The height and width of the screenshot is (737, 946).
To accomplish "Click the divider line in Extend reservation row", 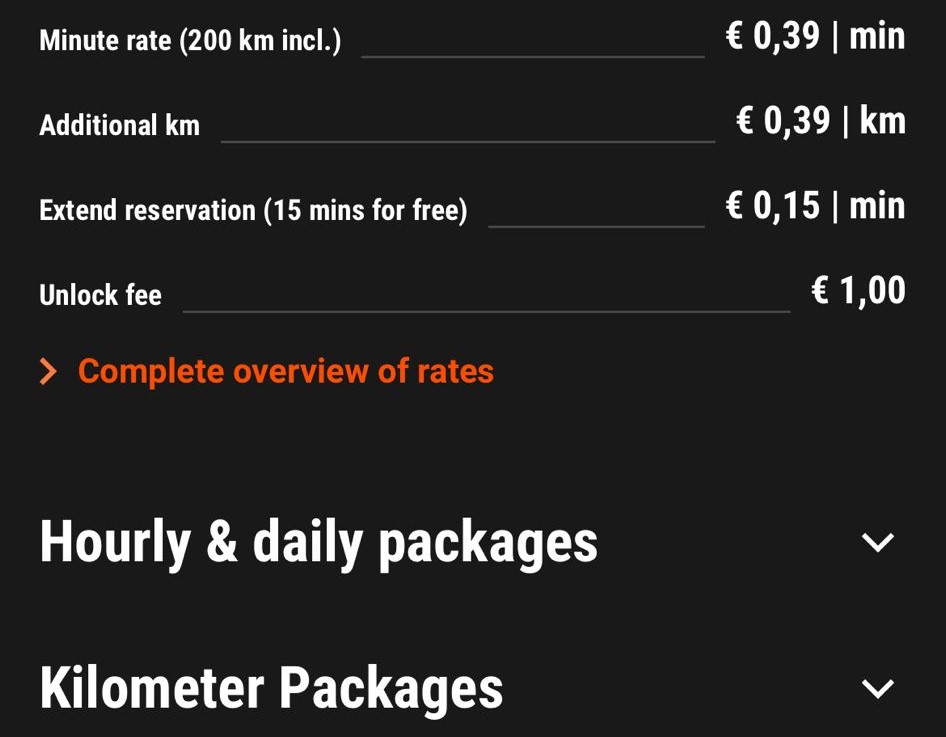I will (x=596, y=226).
